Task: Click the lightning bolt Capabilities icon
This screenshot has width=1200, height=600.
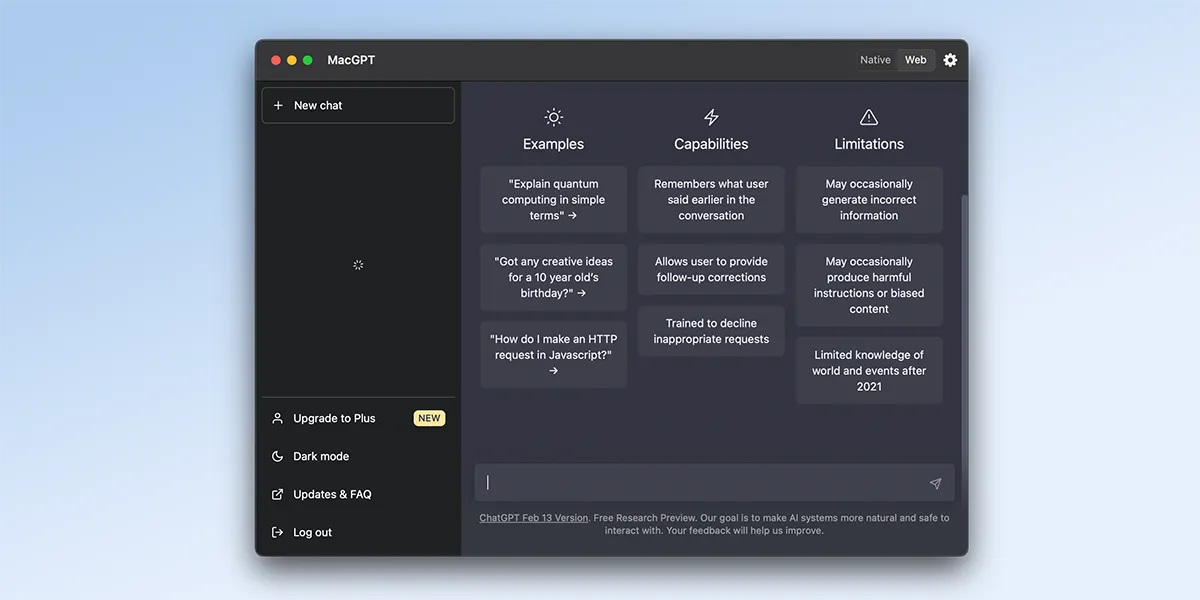Action: point(711,117)
